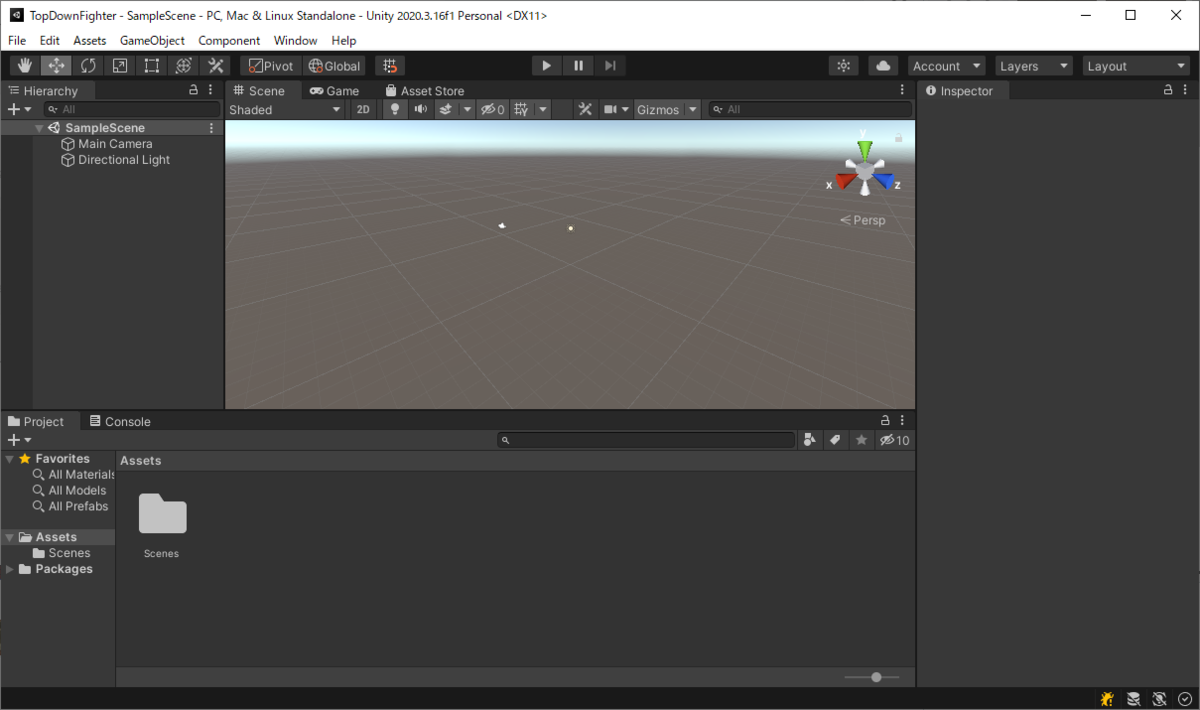Screen dimensions: 1200x710
Task: Select the Move tool
Action: coord(57,66)
